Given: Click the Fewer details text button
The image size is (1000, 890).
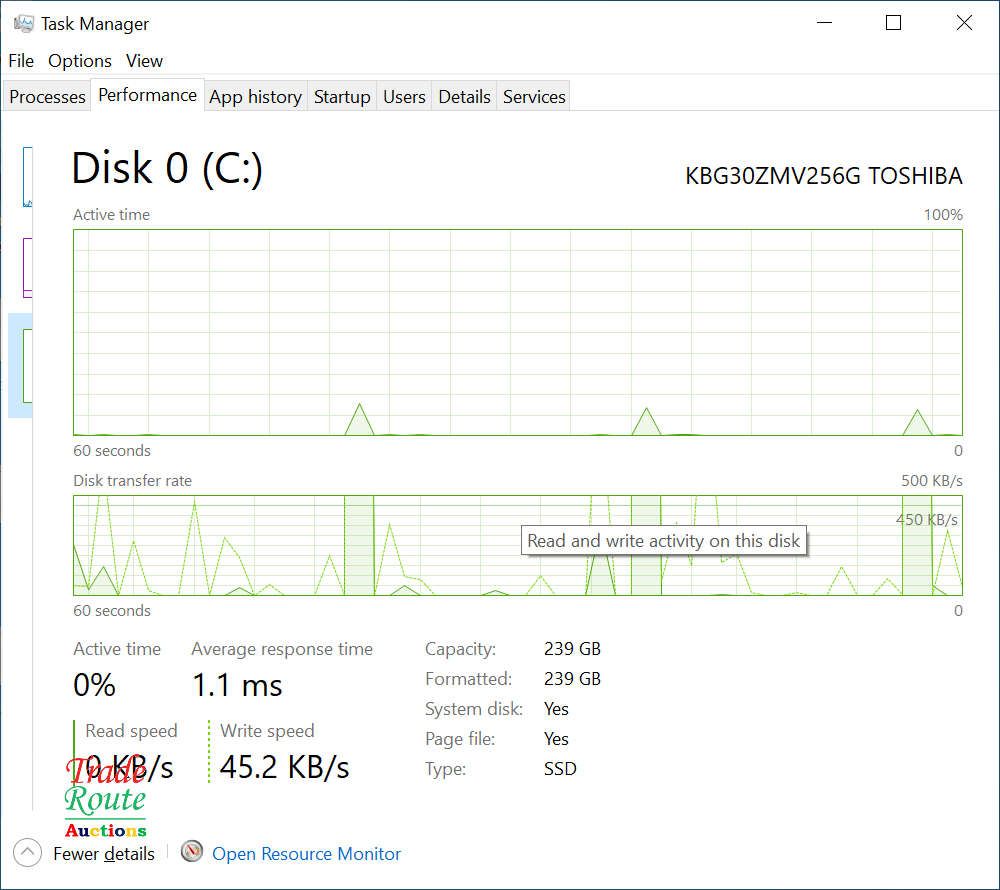Looking at the screenshot, I should point(104,854).
